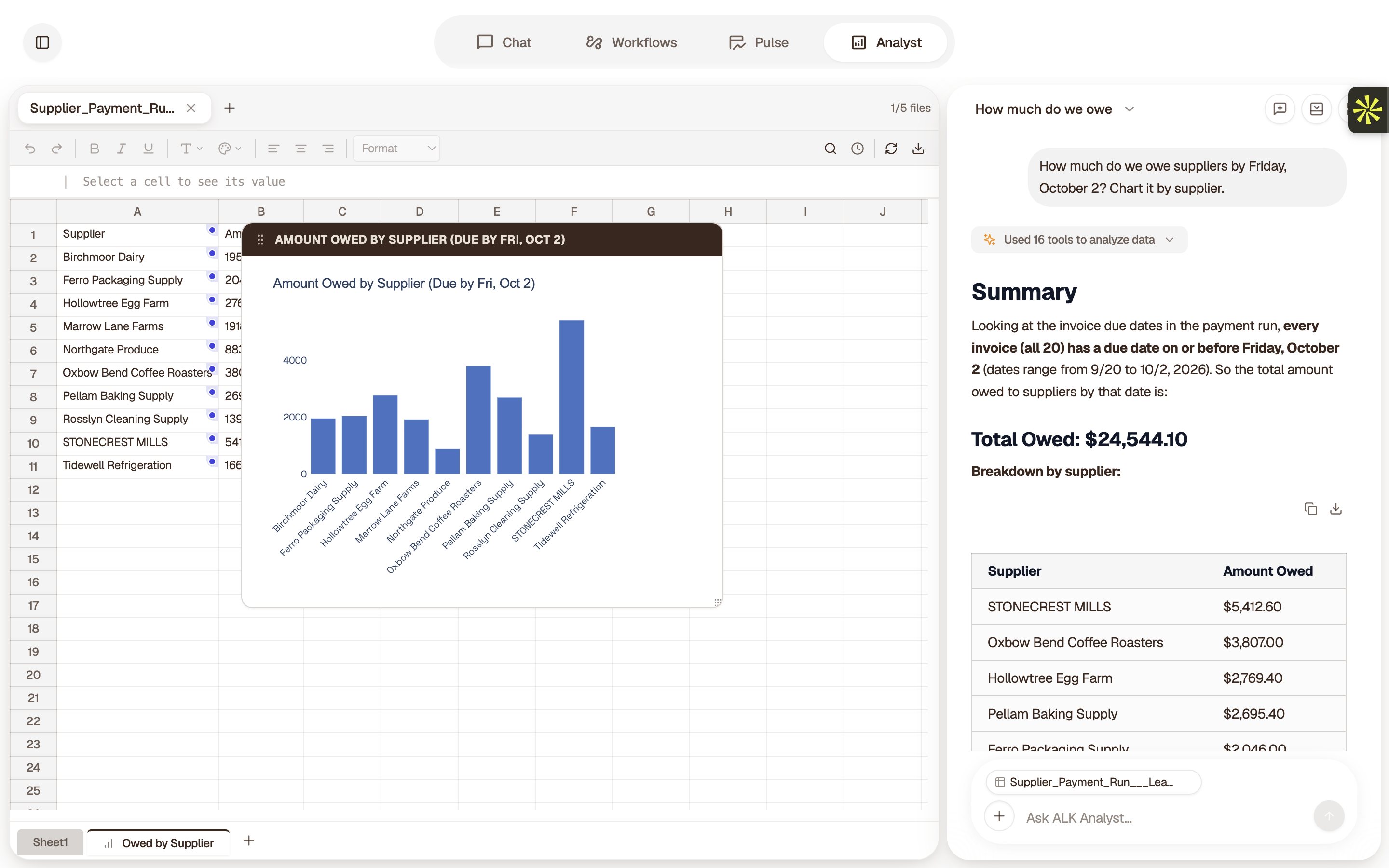
Task: Open the Format dropdown
Action: pos(396,149)
